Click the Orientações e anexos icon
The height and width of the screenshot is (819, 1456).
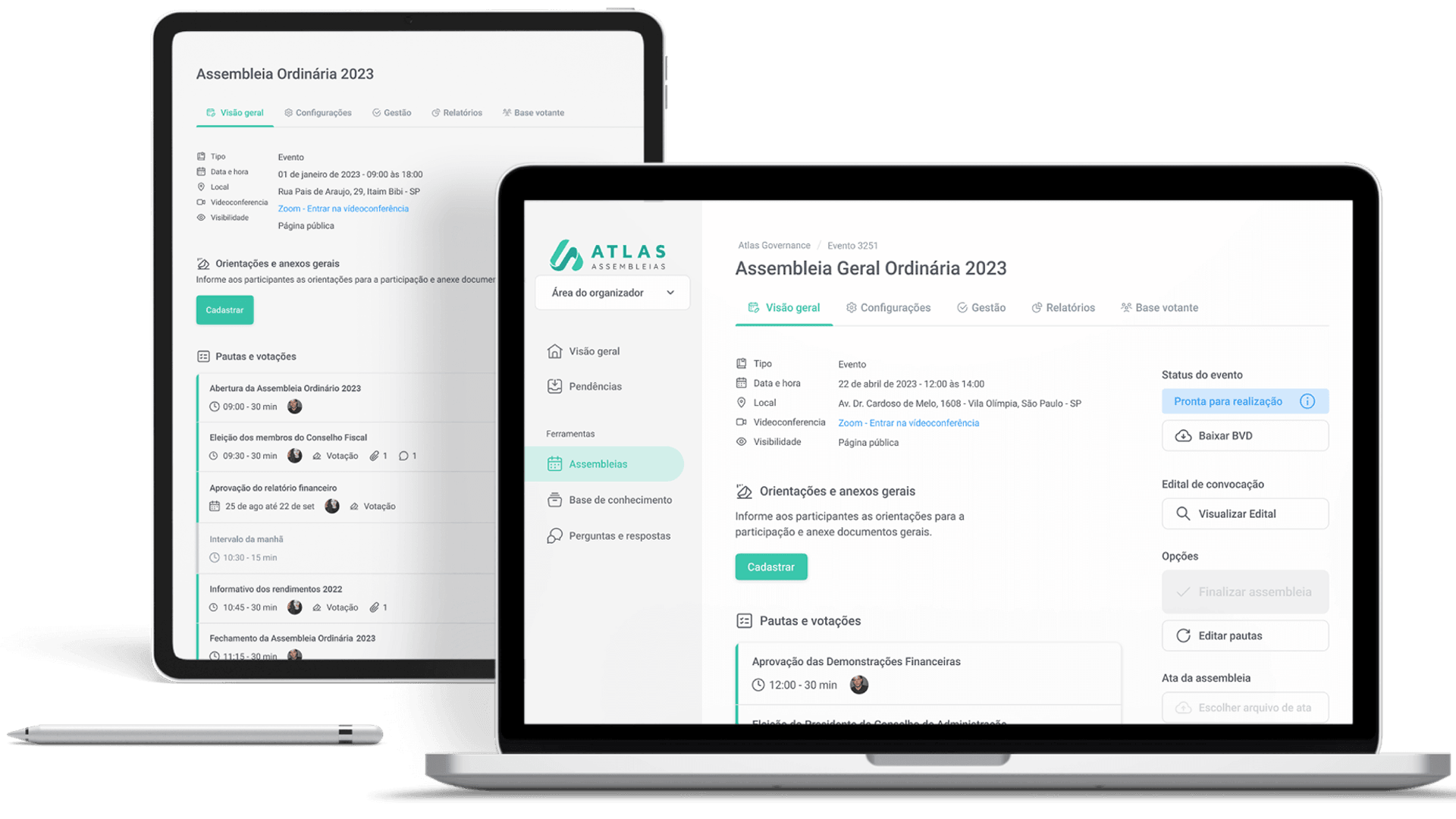pyautogui.click(x=745, y=490)
